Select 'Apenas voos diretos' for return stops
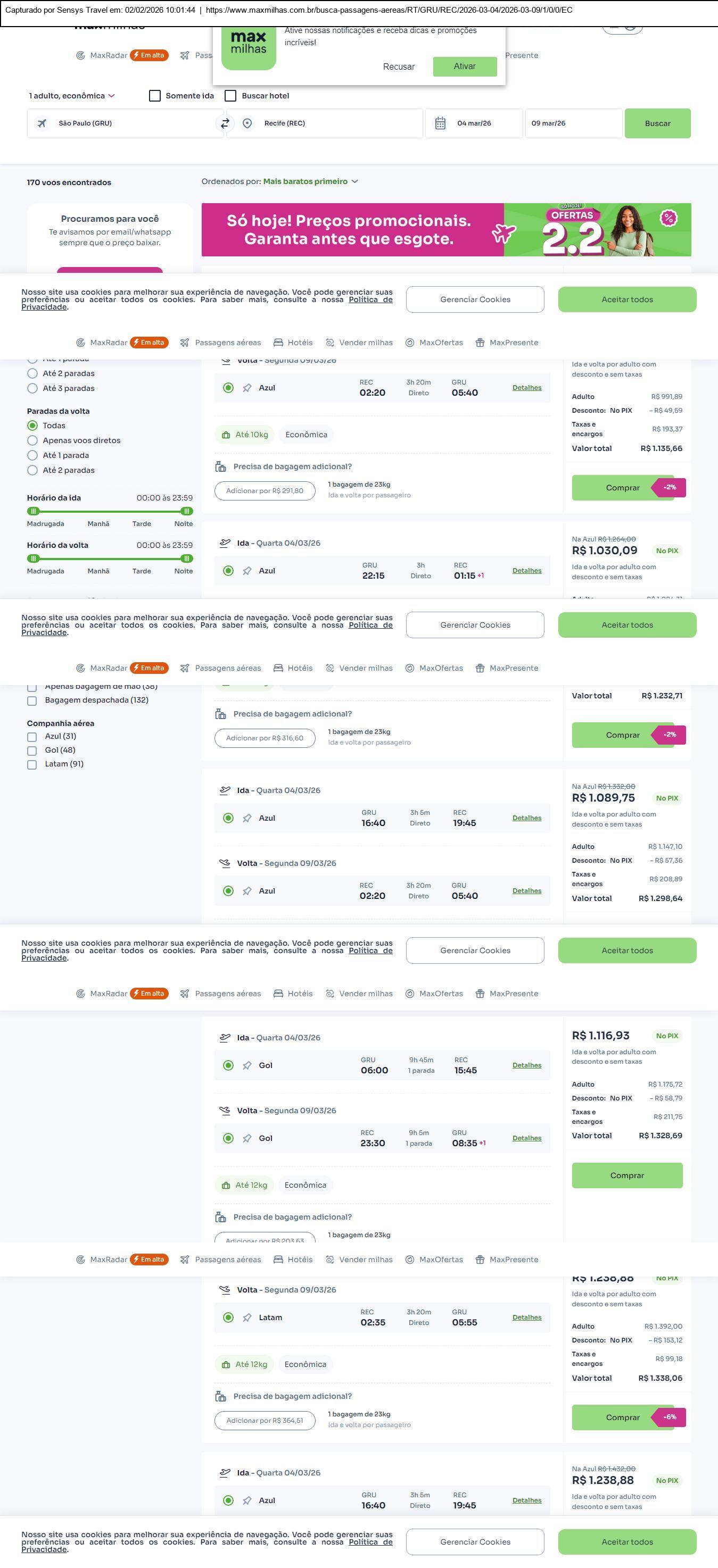The image size is (718, 1568). coord(33,441)
